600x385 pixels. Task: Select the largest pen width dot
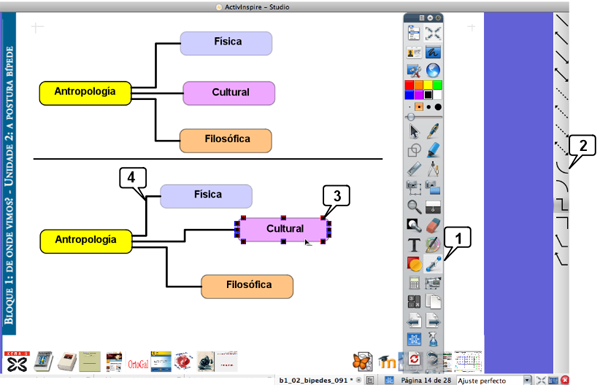[438, 107]
